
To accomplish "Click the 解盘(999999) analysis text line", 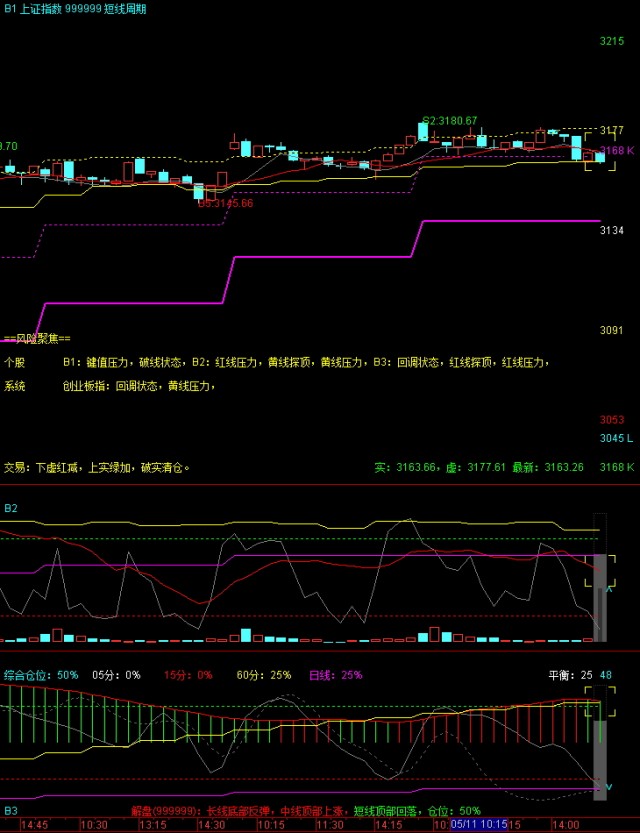I will pos(306,811).
